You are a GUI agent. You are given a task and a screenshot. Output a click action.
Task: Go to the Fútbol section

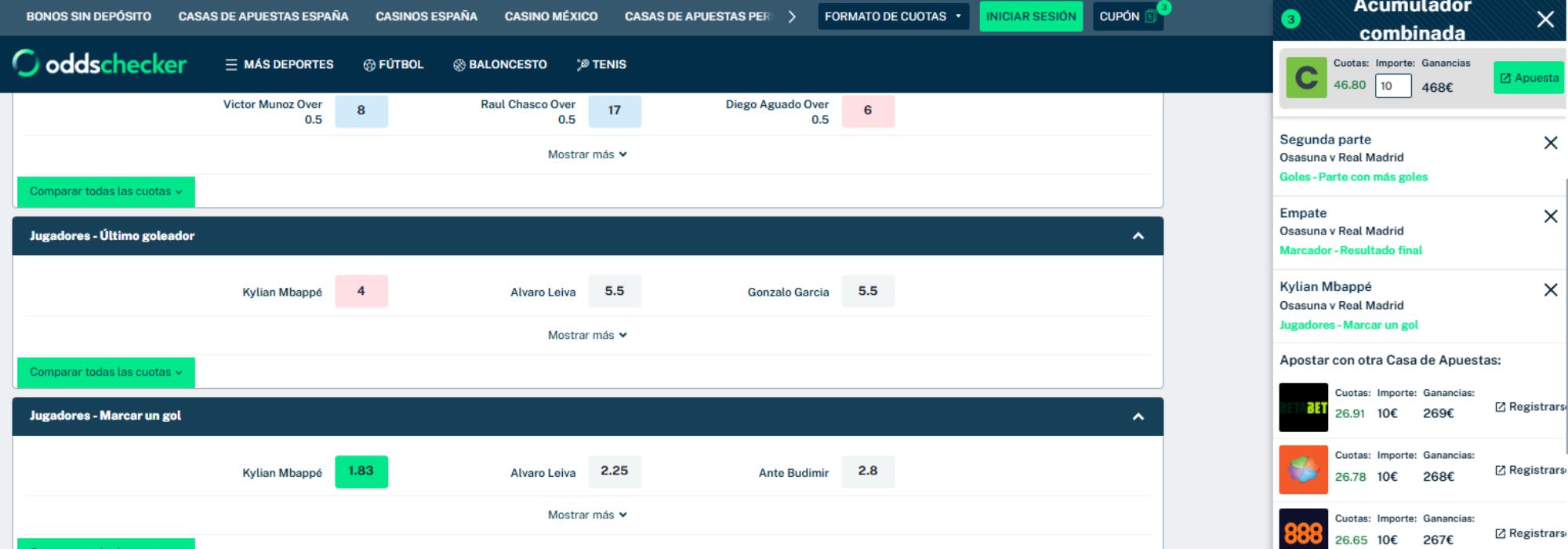(393, 64)
